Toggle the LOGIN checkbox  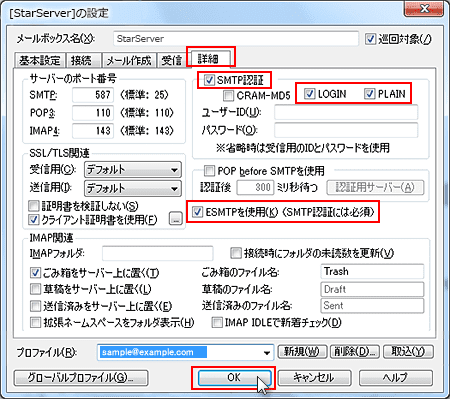pos(310,94)
